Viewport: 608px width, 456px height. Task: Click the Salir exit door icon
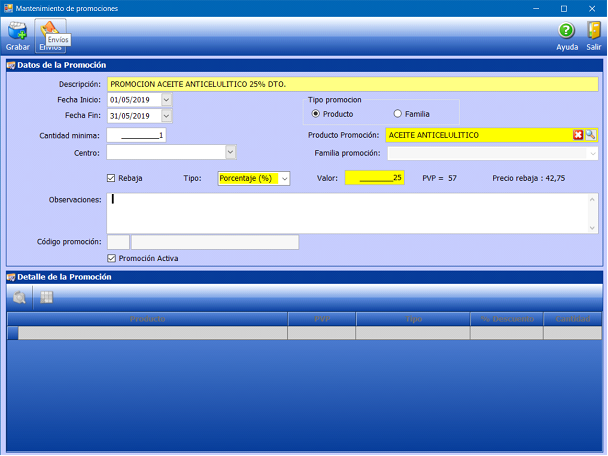click(x=594, y=33)
